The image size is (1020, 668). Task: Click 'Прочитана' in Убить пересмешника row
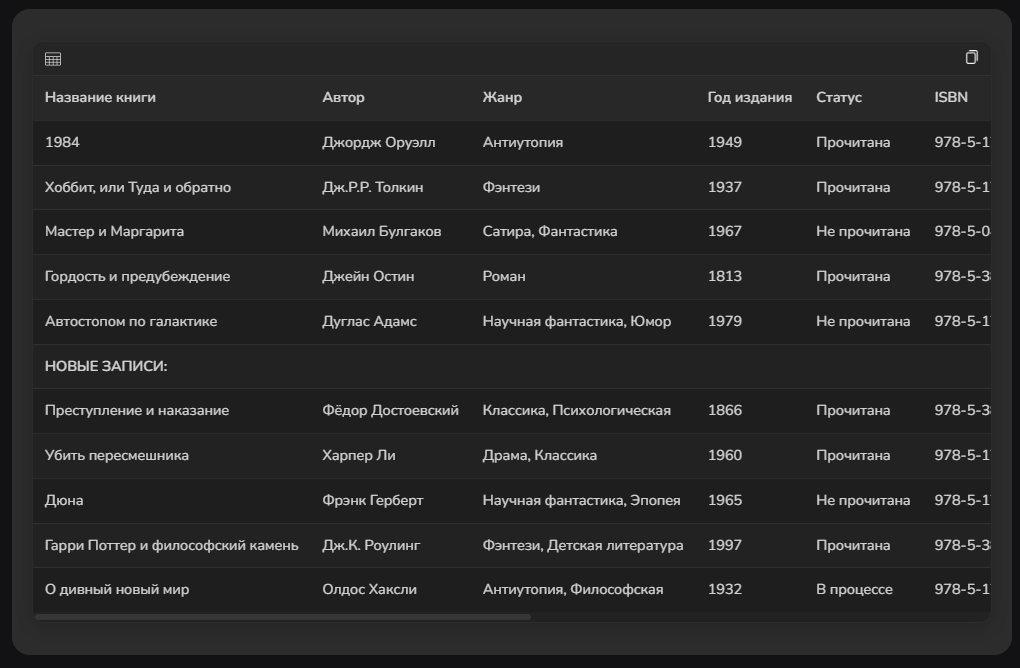click(853, 455)
